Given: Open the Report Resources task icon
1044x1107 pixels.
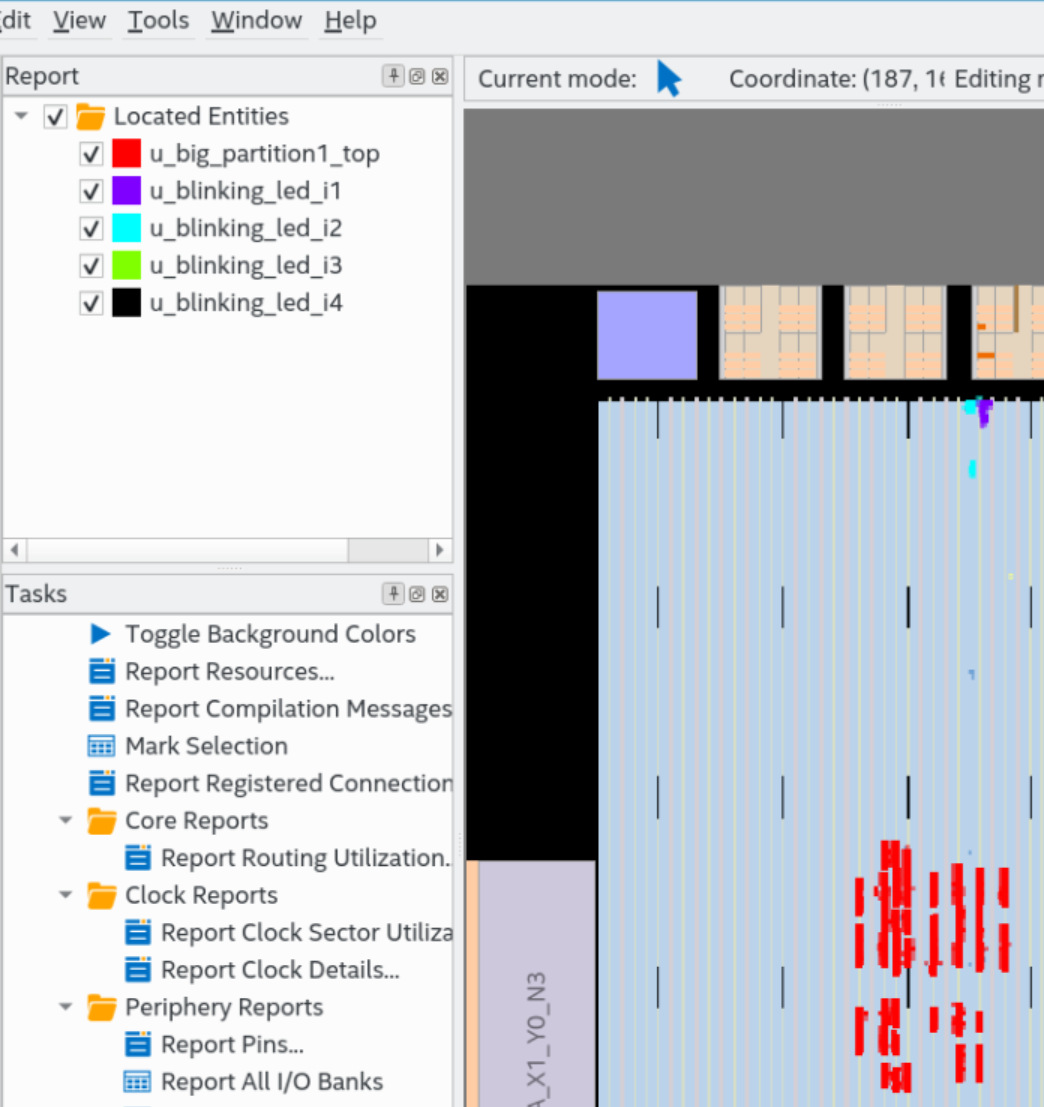Looking at the screenshot, I should point(102,671).
